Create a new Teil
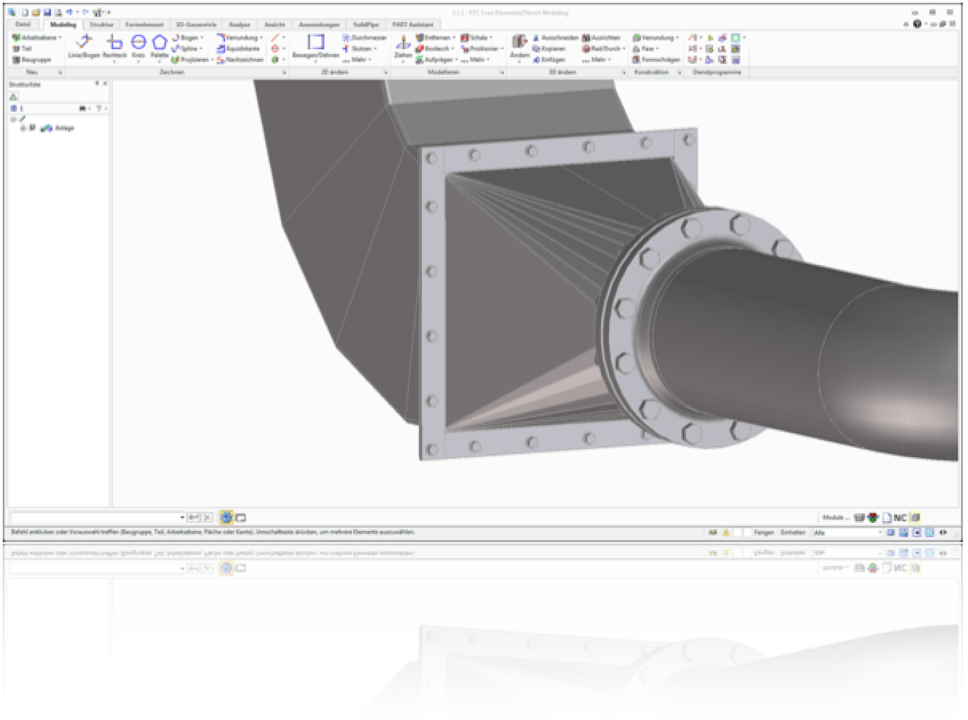This screenshot has width=968, height=720. [22, 49]
